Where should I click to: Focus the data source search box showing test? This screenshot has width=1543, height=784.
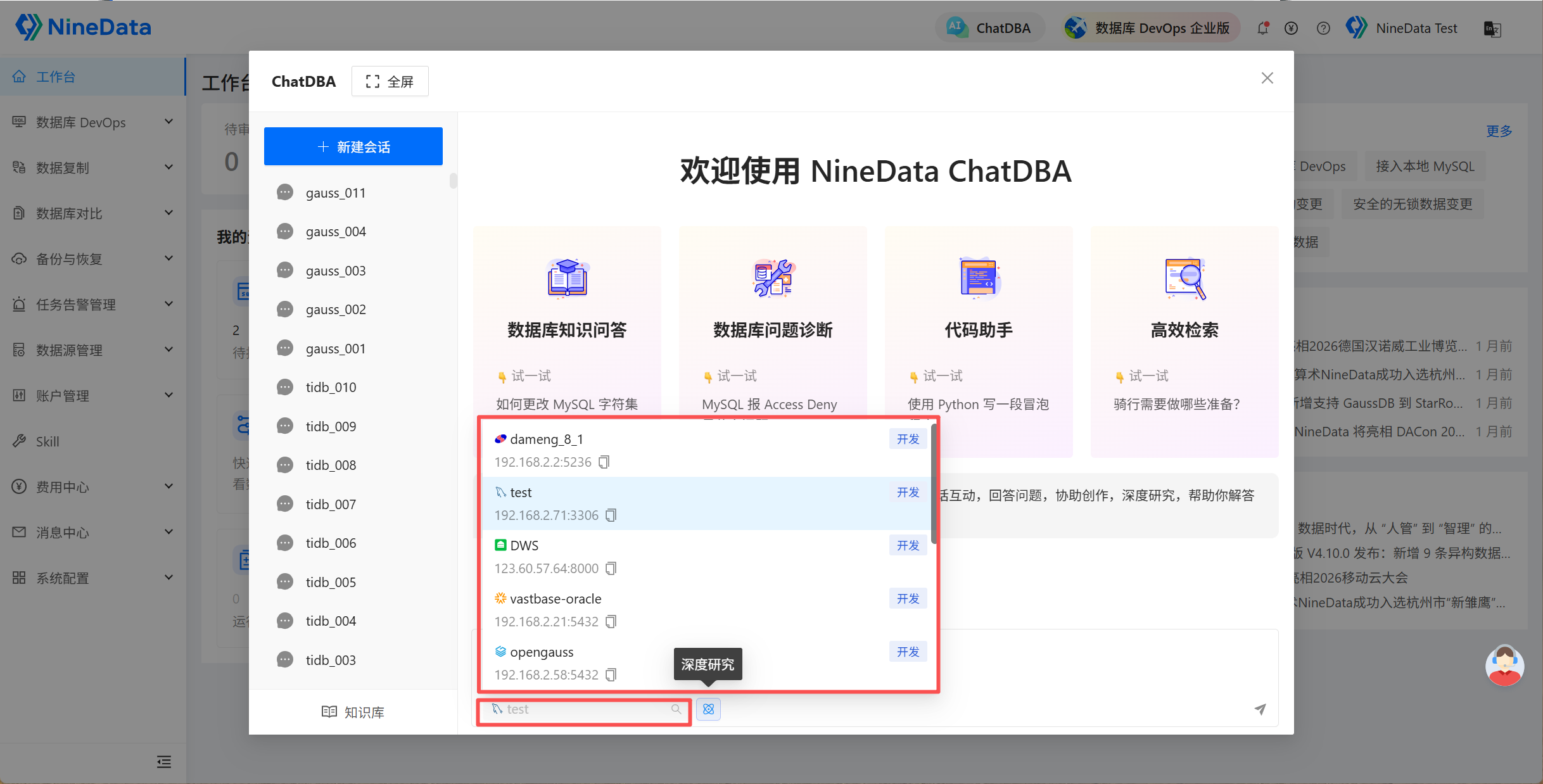[583, 709]
